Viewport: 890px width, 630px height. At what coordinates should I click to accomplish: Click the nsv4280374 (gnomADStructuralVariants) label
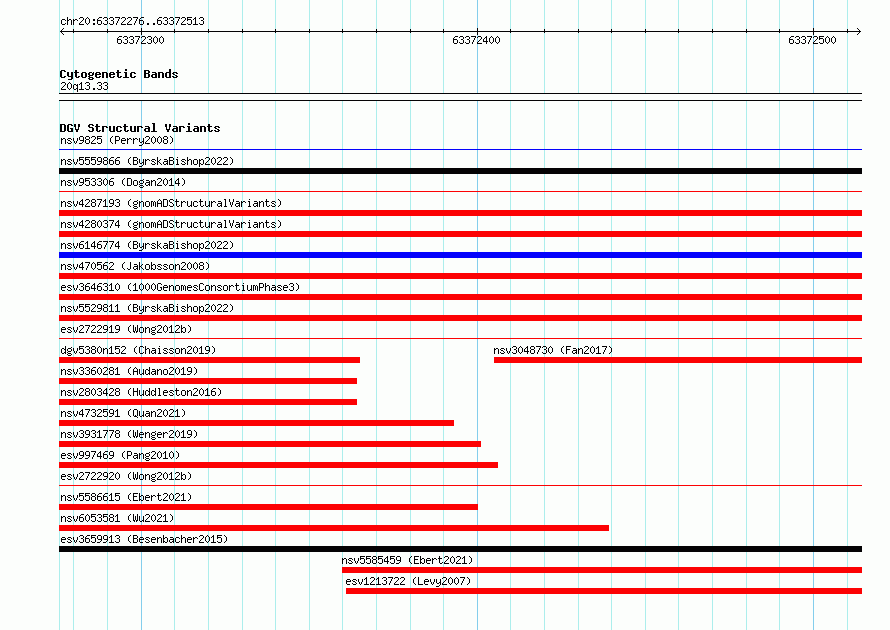coord(171,224)
